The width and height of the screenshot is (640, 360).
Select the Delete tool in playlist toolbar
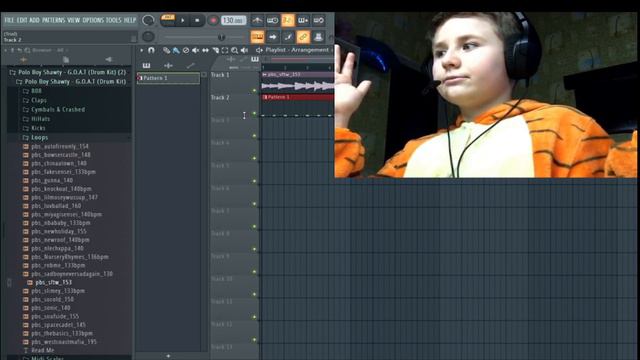click(x=186, y=50)
